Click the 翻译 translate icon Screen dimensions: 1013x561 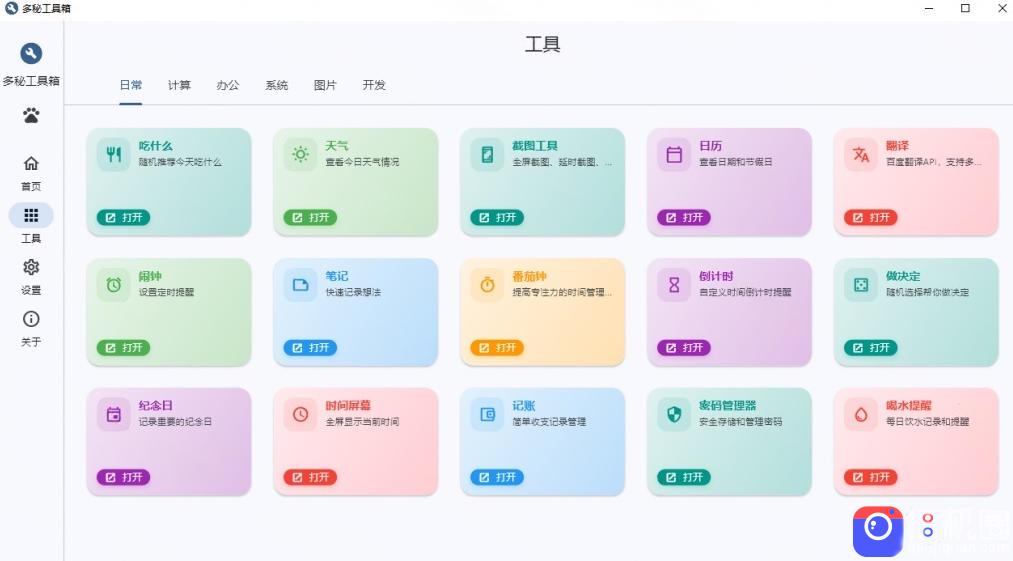click(861, 154)
